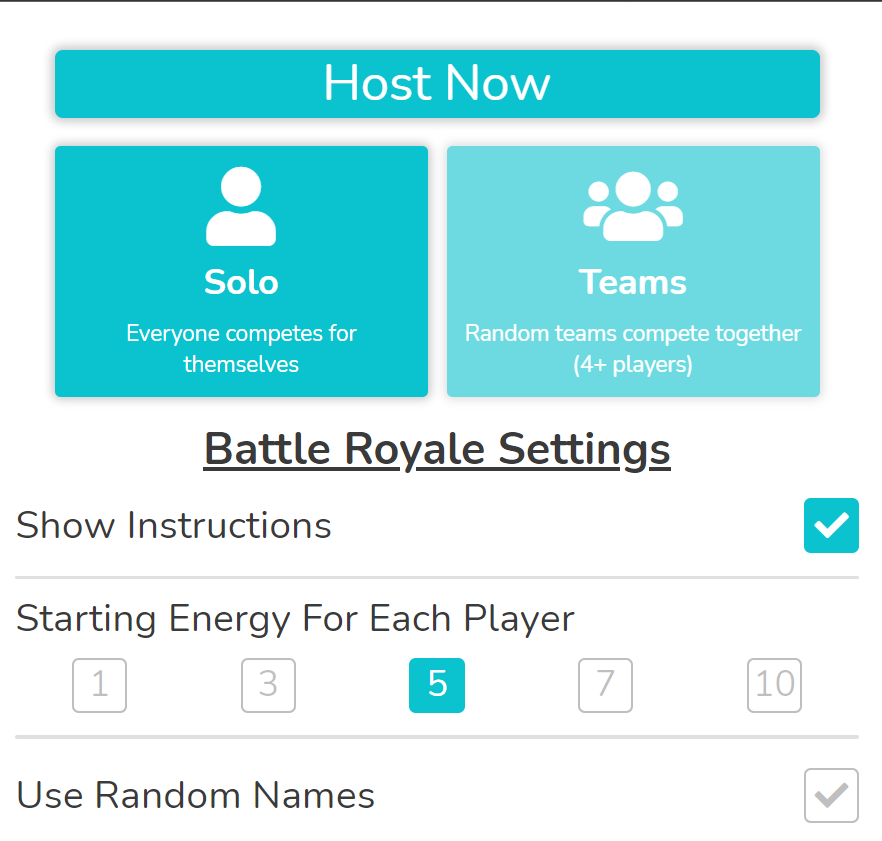Choose 3 as starting energy

pyautogui.click(x=268, y=685)
